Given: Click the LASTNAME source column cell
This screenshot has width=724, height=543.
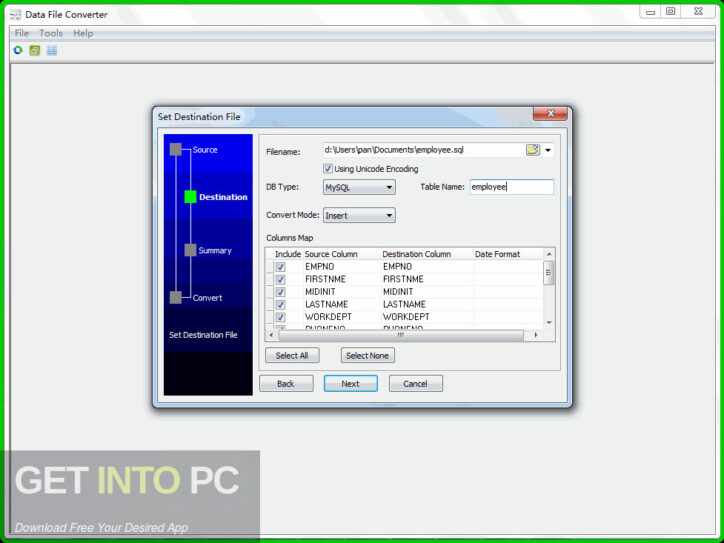Looking at the screenshot, I should (342, 304).
